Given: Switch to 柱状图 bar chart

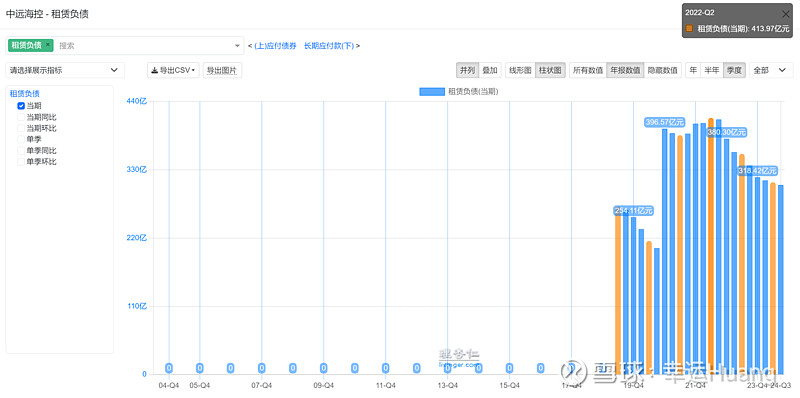Looking at the screenshot, I should click(x=550, y=70).
